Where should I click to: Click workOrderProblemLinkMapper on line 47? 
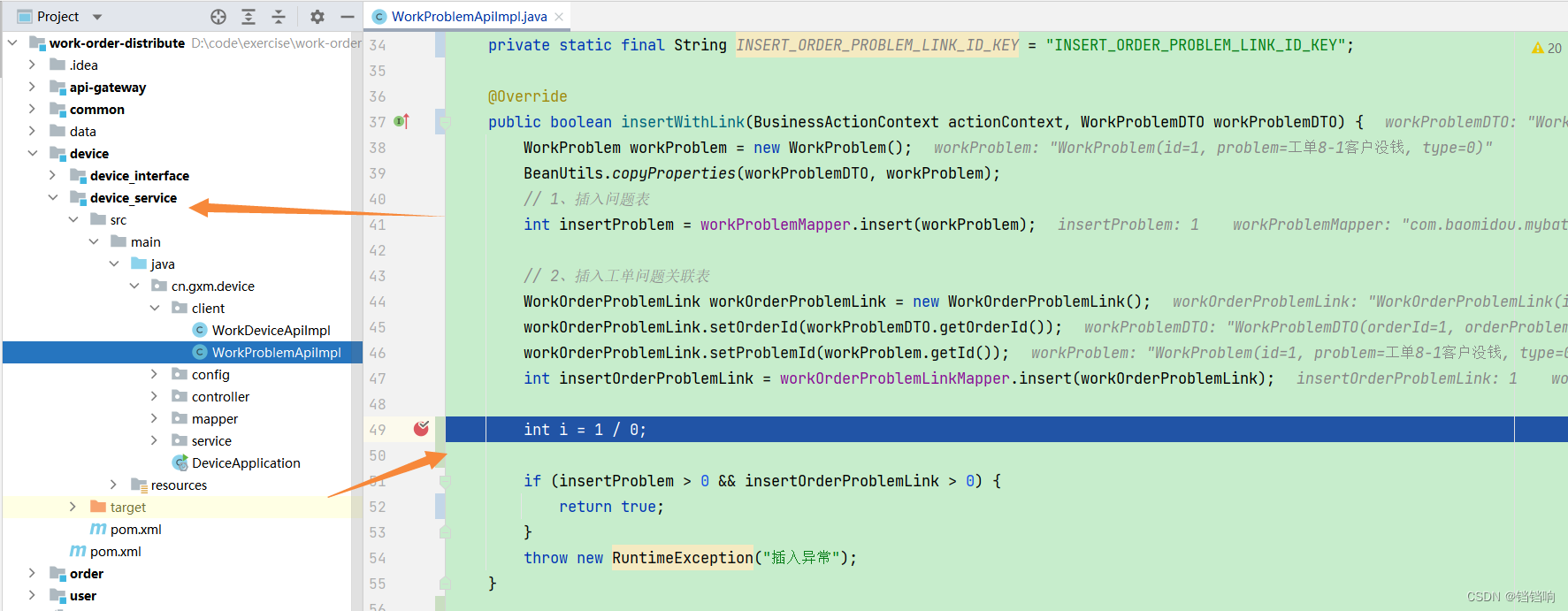pos(895,378)
